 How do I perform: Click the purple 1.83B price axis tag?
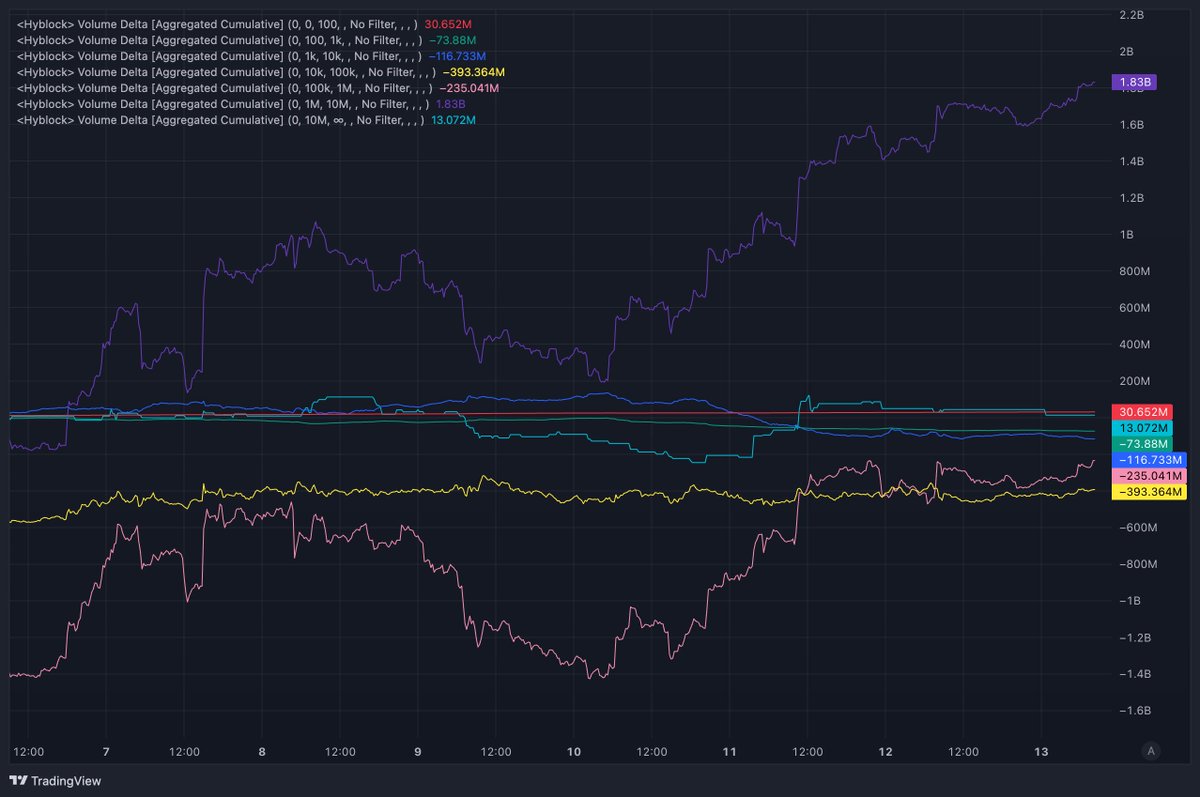tap(1134, 83)
